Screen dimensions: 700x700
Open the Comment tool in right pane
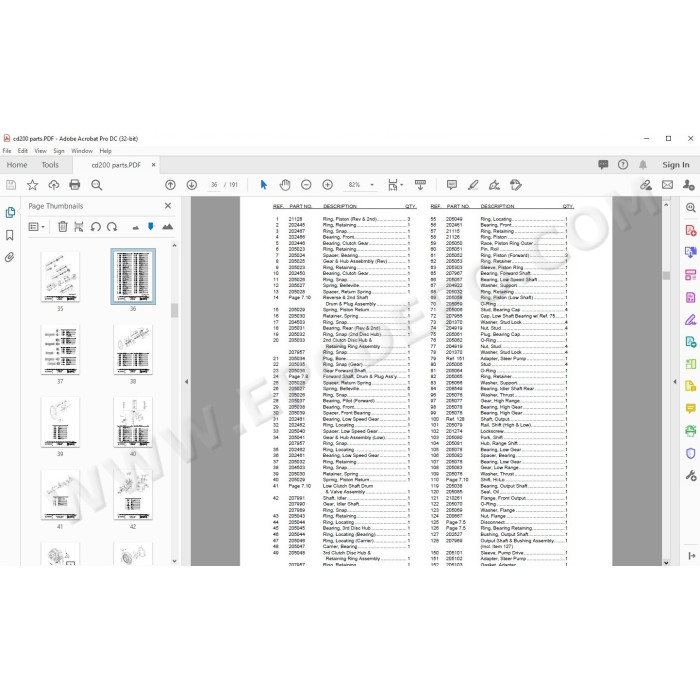point(690,408)
